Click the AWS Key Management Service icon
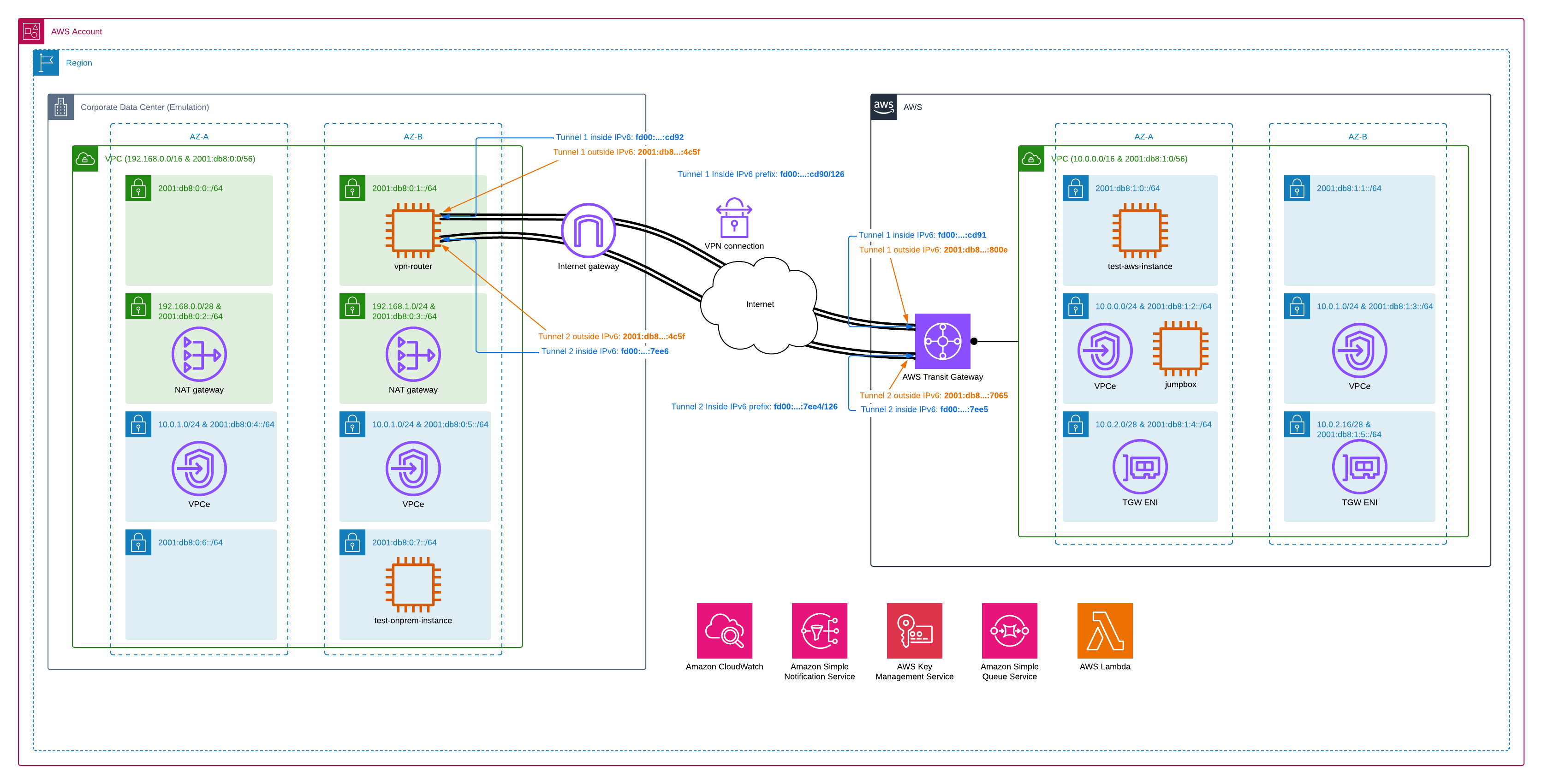The image size is (1542, 784). pyautogui.click(x=914, y=630)
